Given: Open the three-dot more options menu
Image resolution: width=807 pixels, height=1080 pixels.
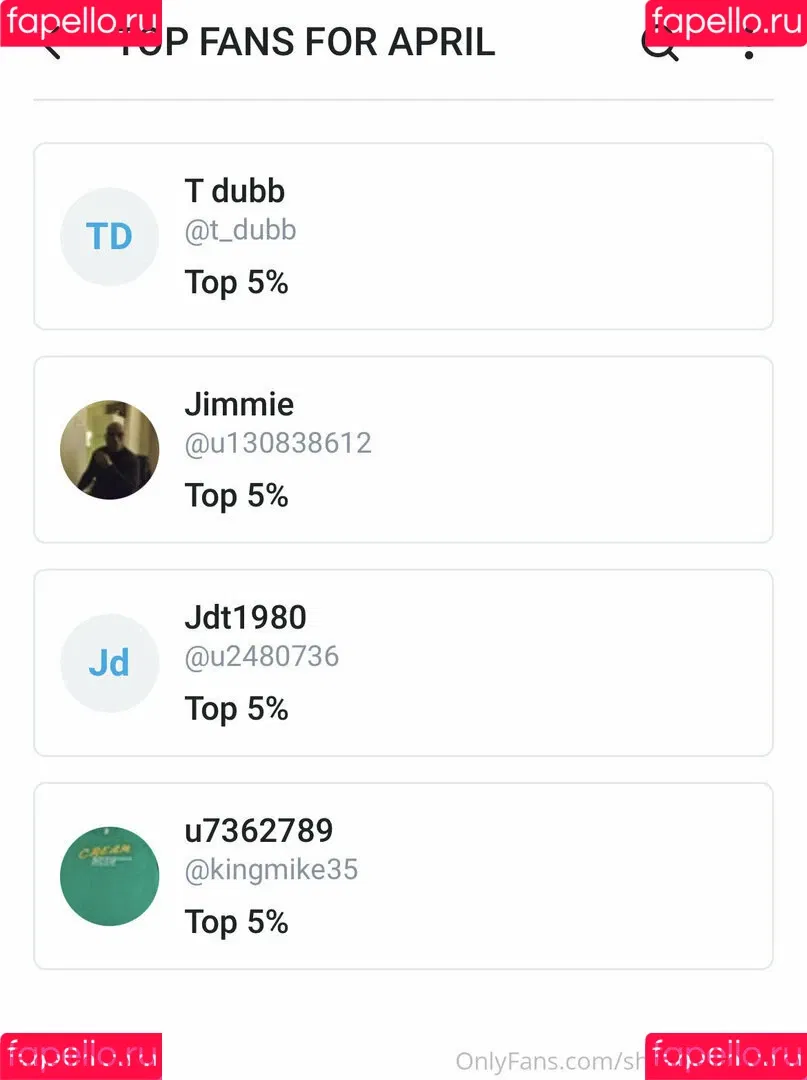Looking at the screenshot, I should click(x=749, y=43).
